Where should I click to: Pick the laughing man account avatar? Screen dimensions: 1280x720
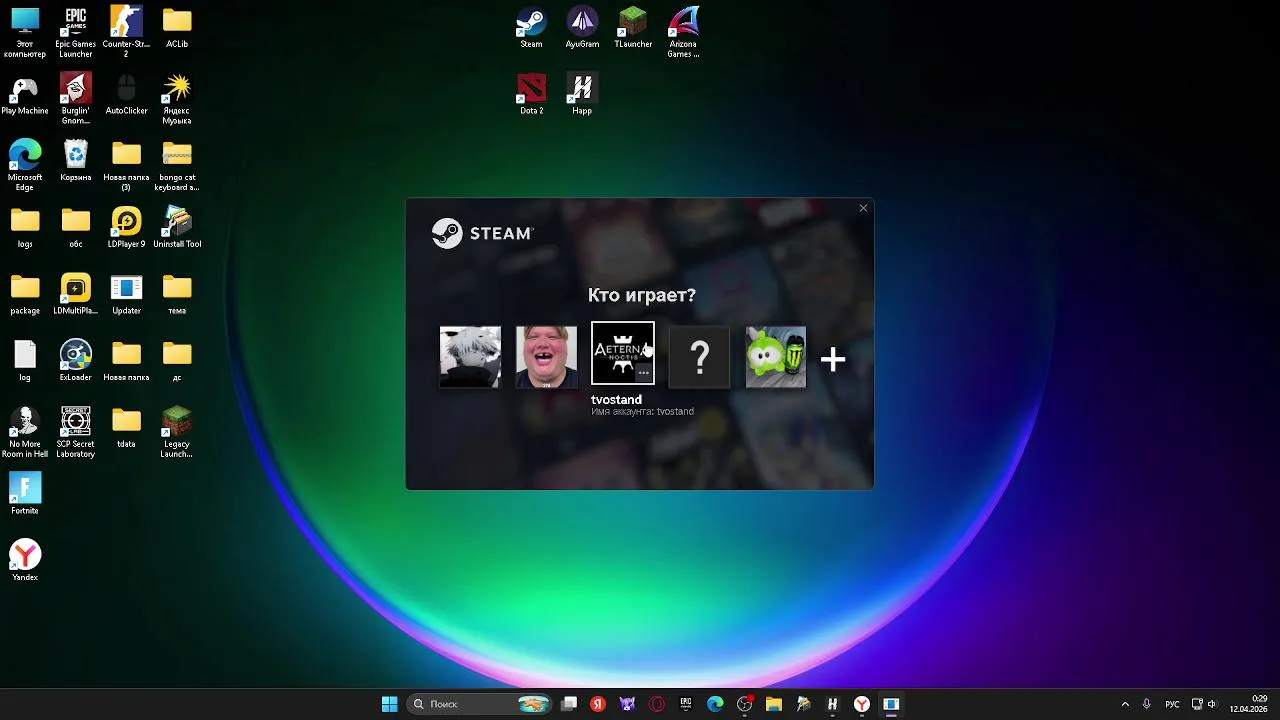click(546, 356)
